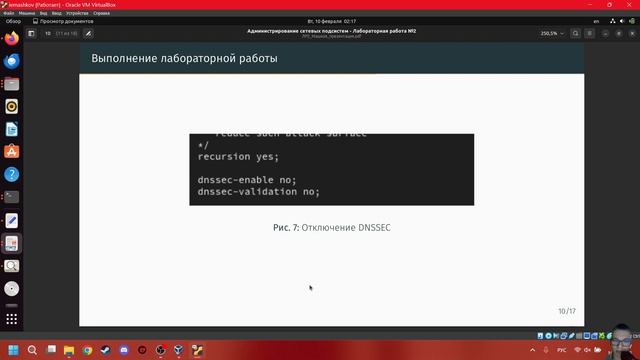Open Rhythmbox music player in the dock

(11, 107)
